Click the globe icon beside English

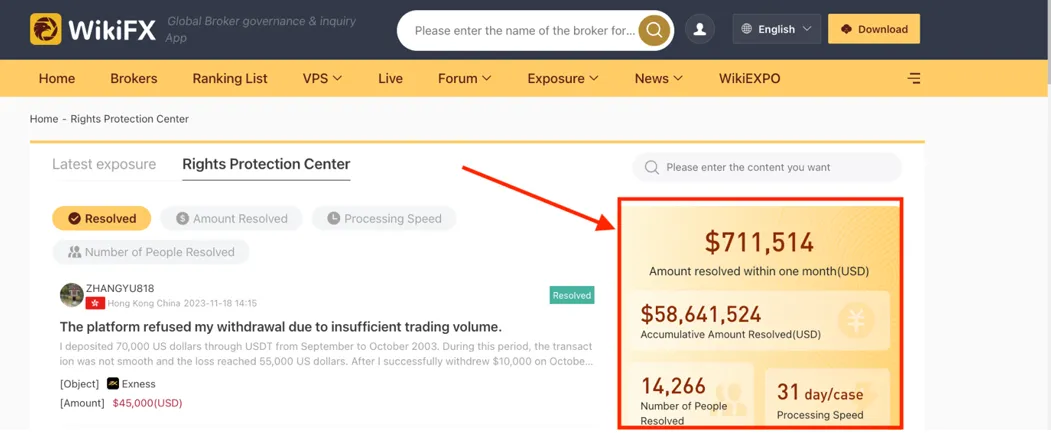tap(747, 29)
